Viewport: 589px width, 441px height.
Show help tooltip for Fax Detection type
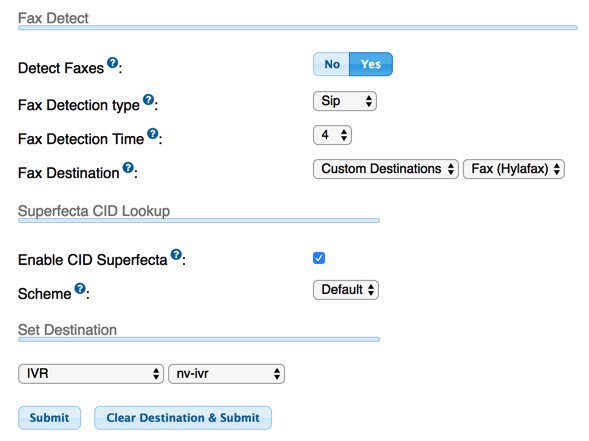[x=149, y=100]
